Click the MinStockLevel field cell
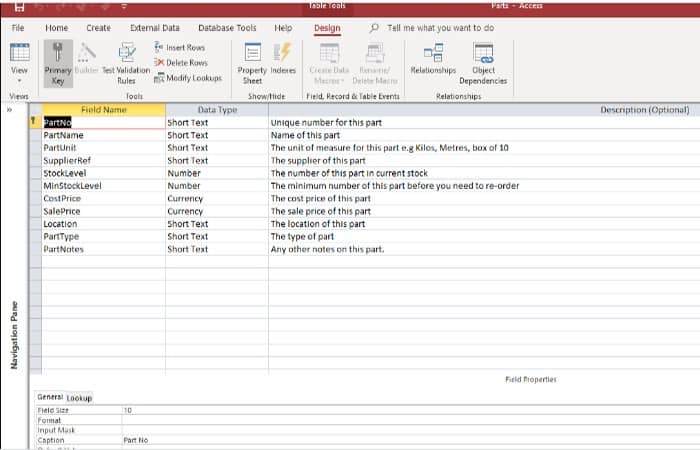The image size is (700, 450). [x=104, y=186]
